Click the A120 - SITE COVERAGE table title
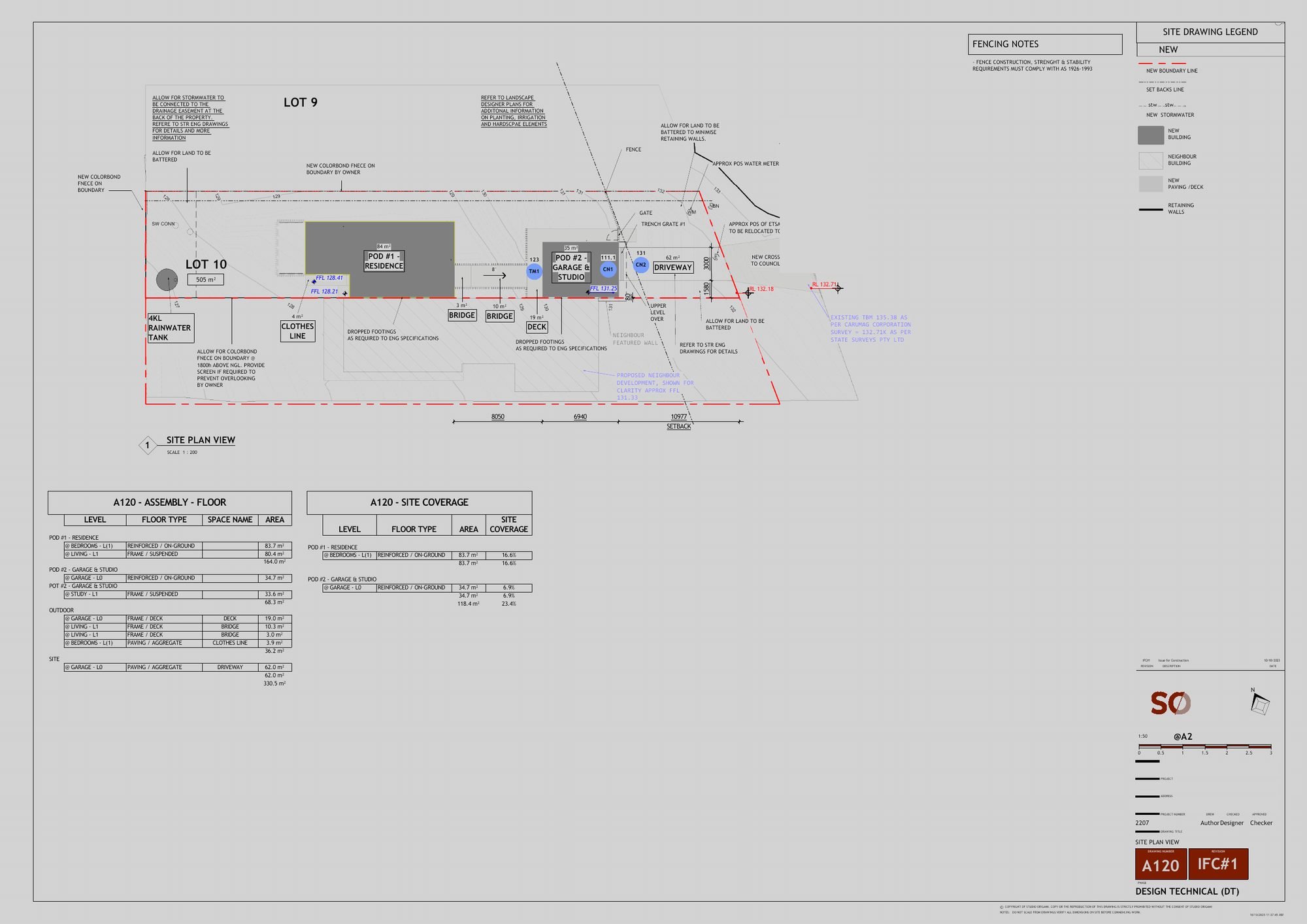This screenshot has height=924, width=1307. [419, 503]
